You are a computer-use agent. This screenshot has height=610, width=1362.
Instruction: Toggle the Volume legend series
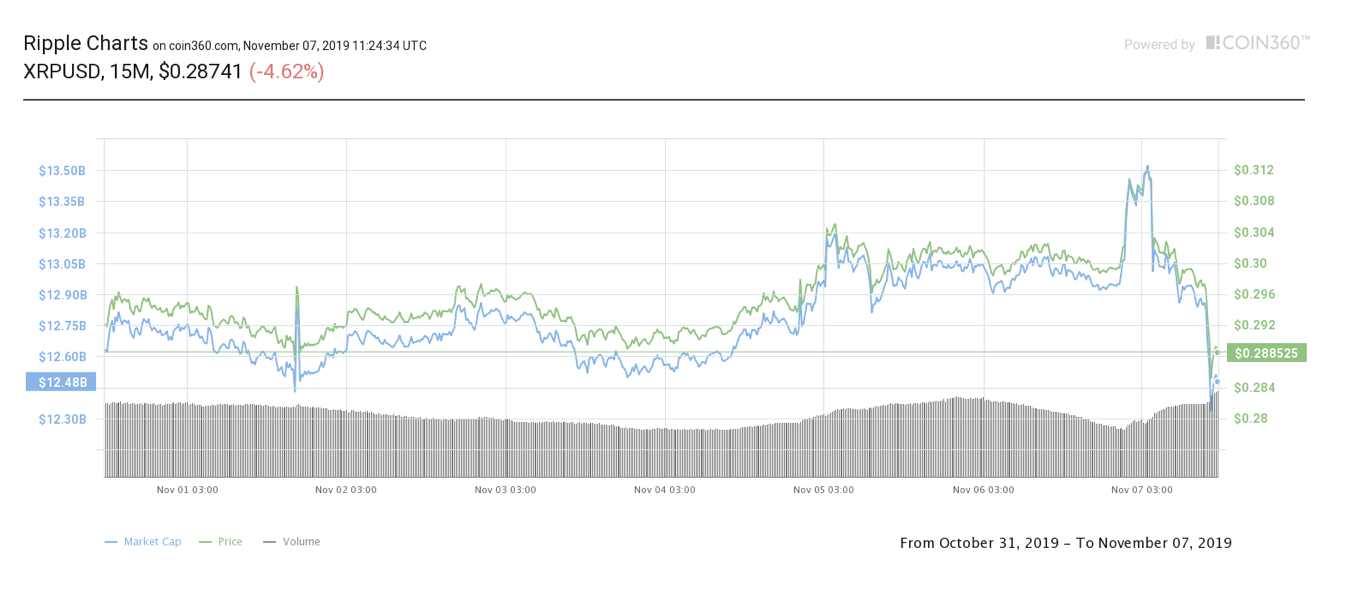click(x=291, y=542)
